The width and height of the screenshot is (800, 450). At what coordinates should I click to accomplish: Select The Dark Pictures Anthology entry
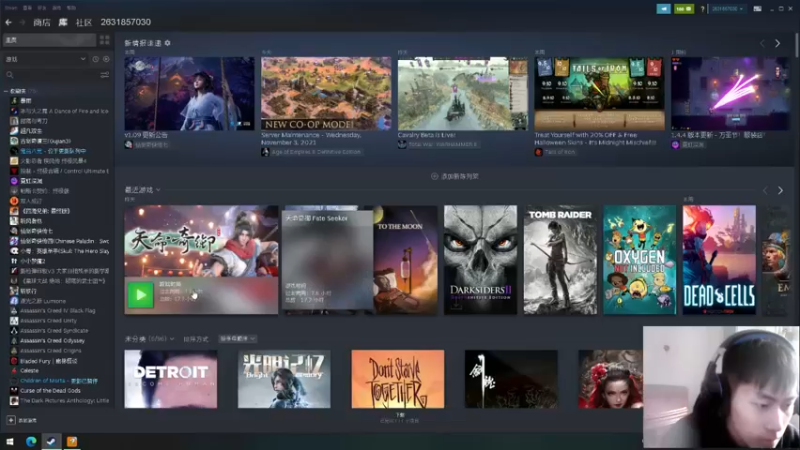coord(59,401)
